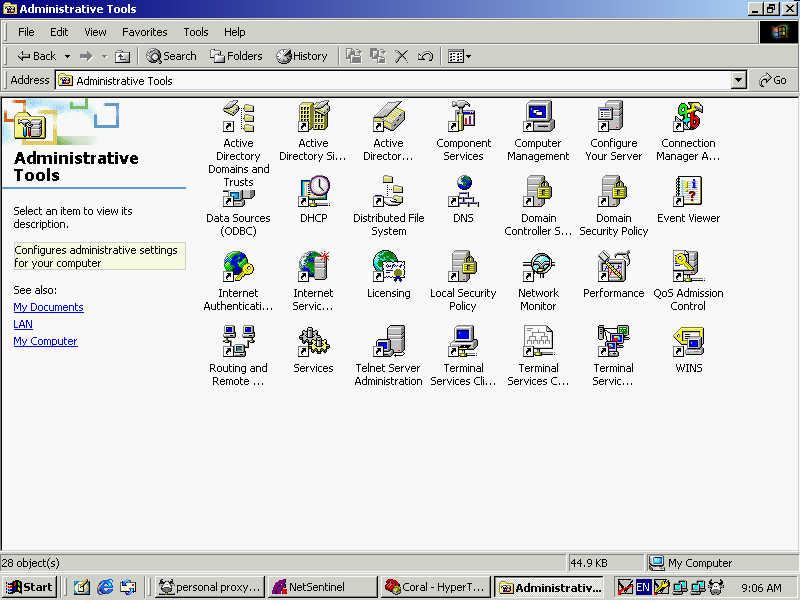The image size is (800, 603).
Task: Click the Go button
Action: click(773, 81)
